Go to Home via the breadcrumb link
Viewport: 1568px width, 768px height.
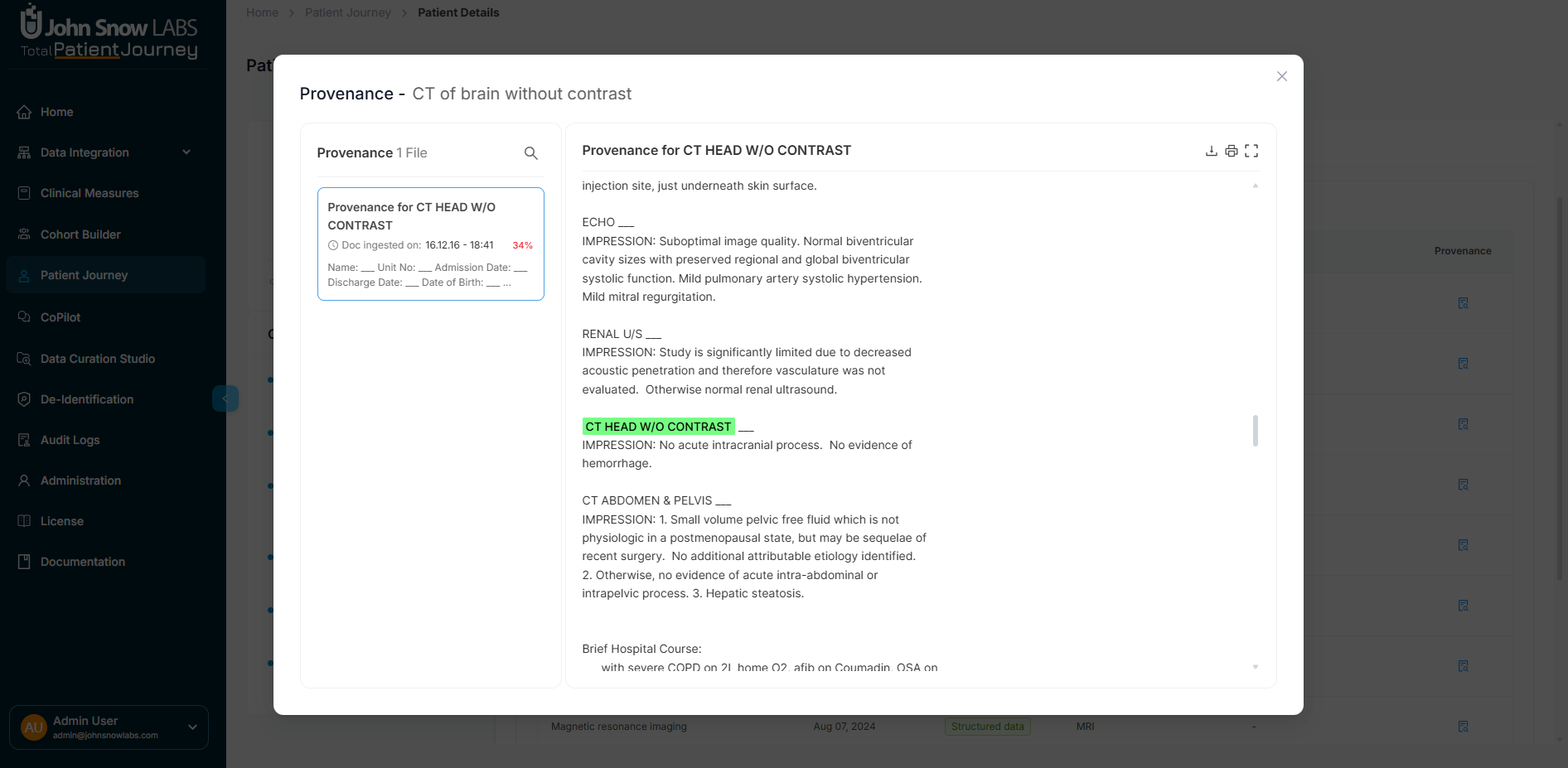click(262, 12)
